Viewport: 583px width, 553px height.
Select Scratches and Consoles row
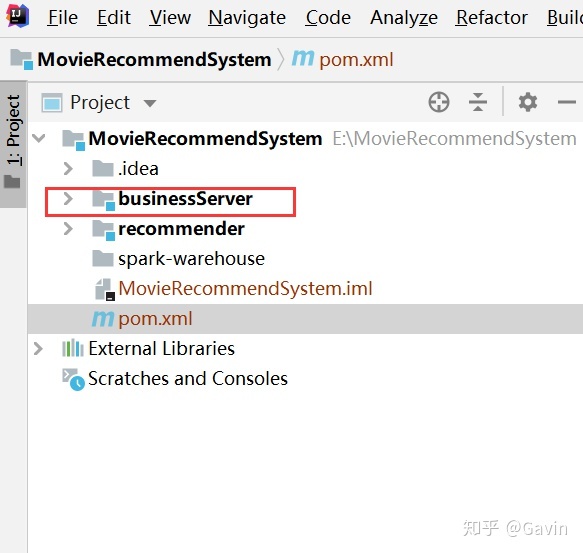tap(305, 379)
